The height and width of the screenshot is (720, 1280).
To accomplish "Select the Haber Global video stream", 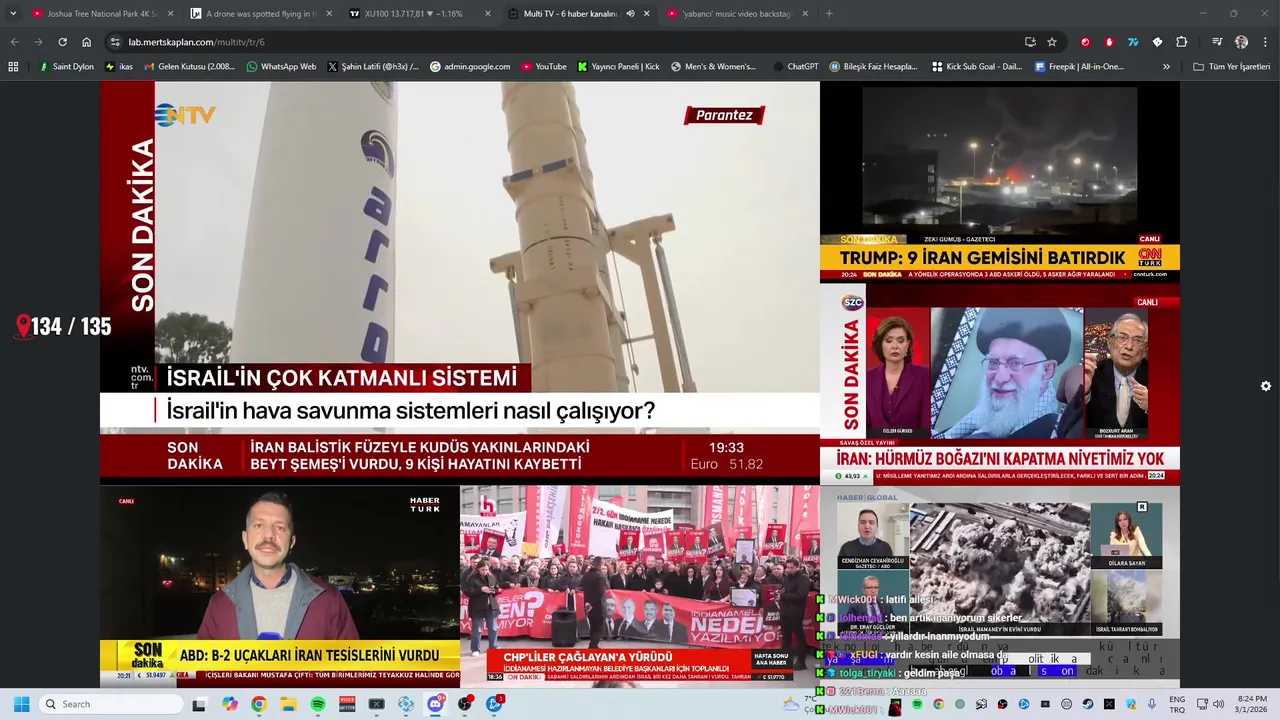I will pyautogui.click(x=1000, y=586).
